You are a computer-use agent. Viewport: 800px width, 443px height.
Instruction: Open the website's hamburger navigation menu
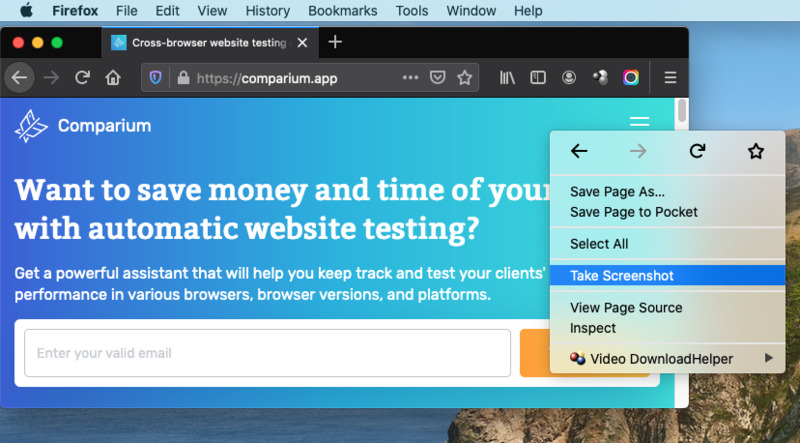click(x=639, y=121)
